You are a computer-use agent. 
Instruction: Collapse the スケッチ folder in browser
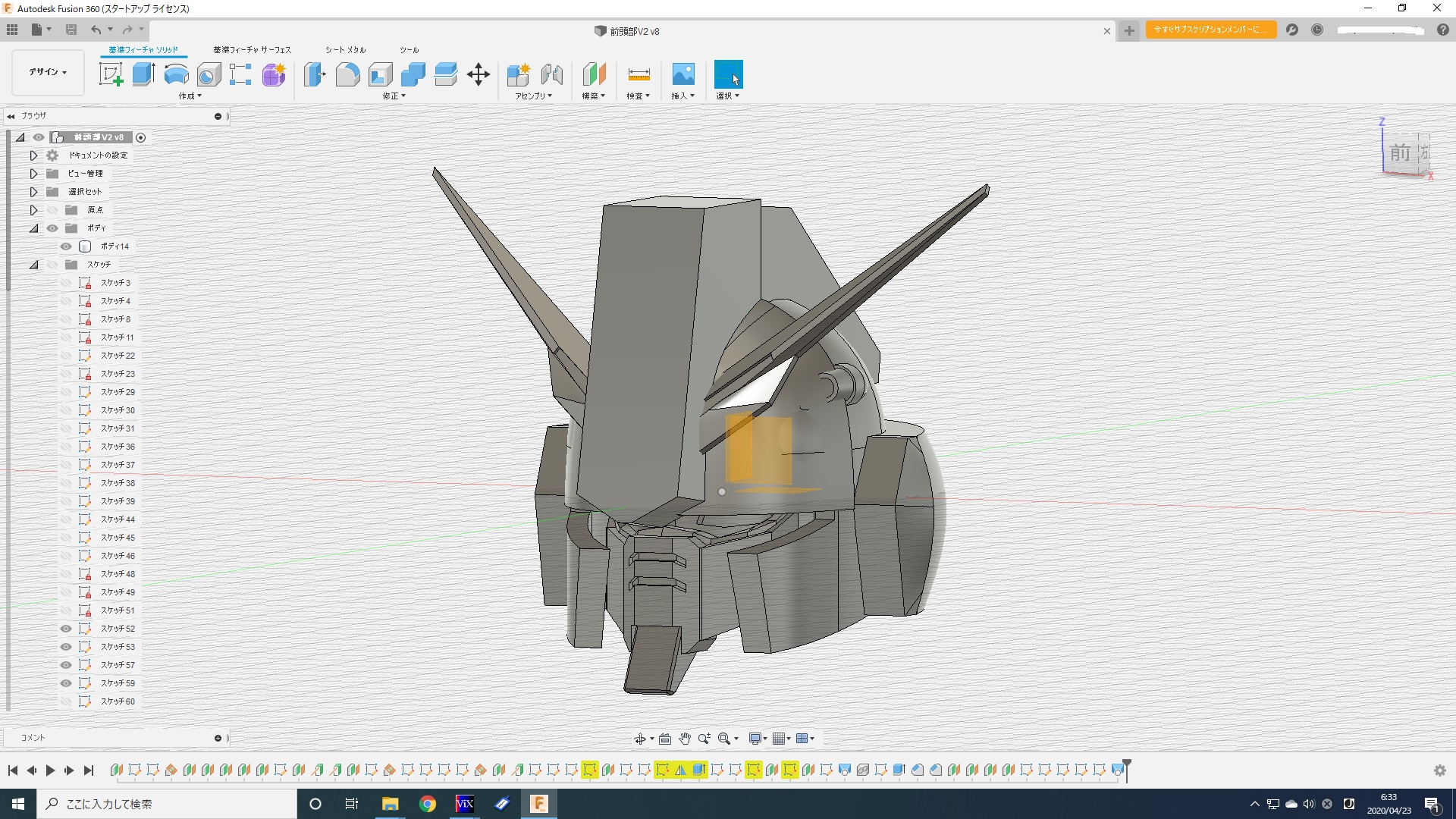33,265
